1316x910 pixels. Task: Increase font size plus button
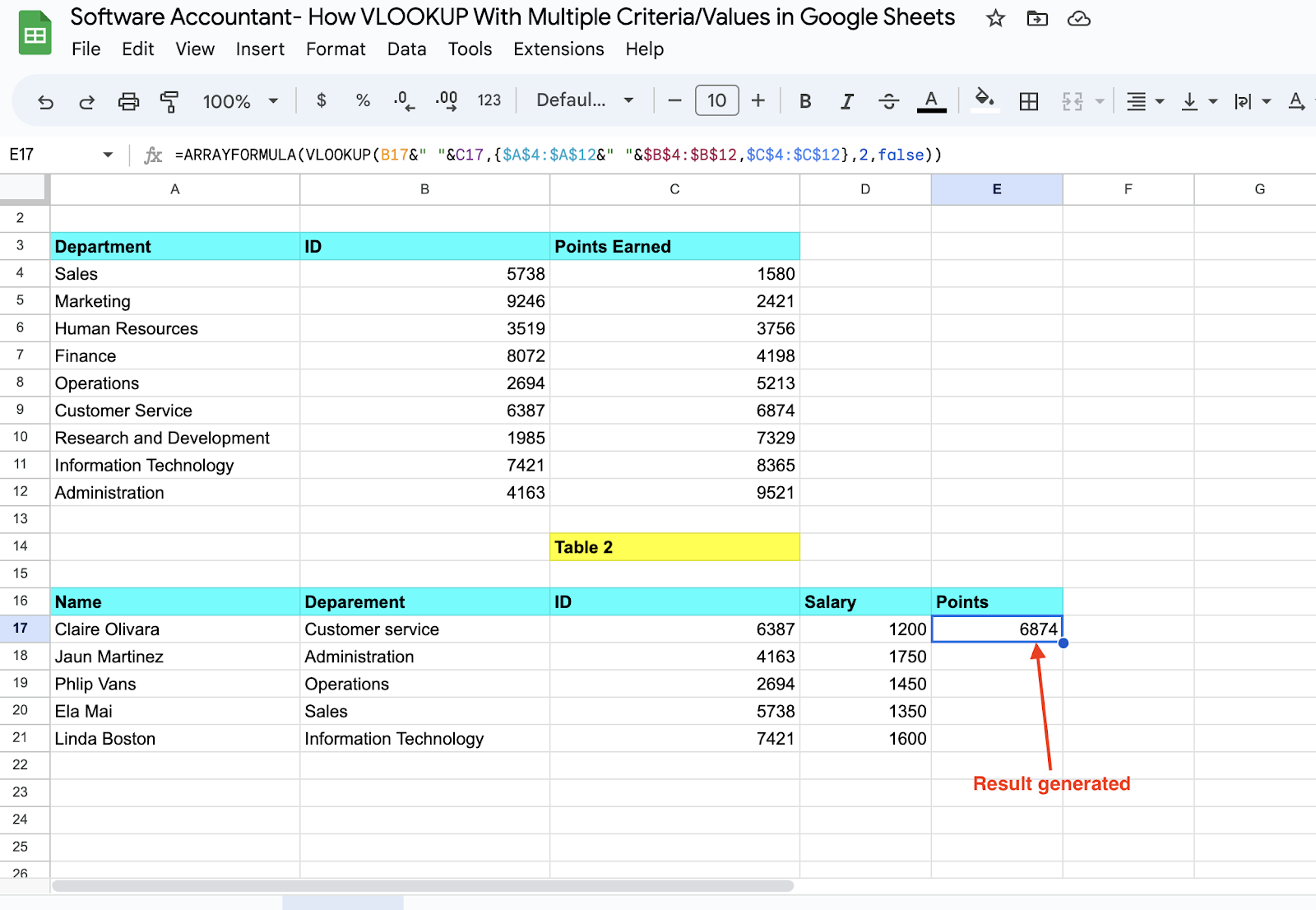coord(758,100)
